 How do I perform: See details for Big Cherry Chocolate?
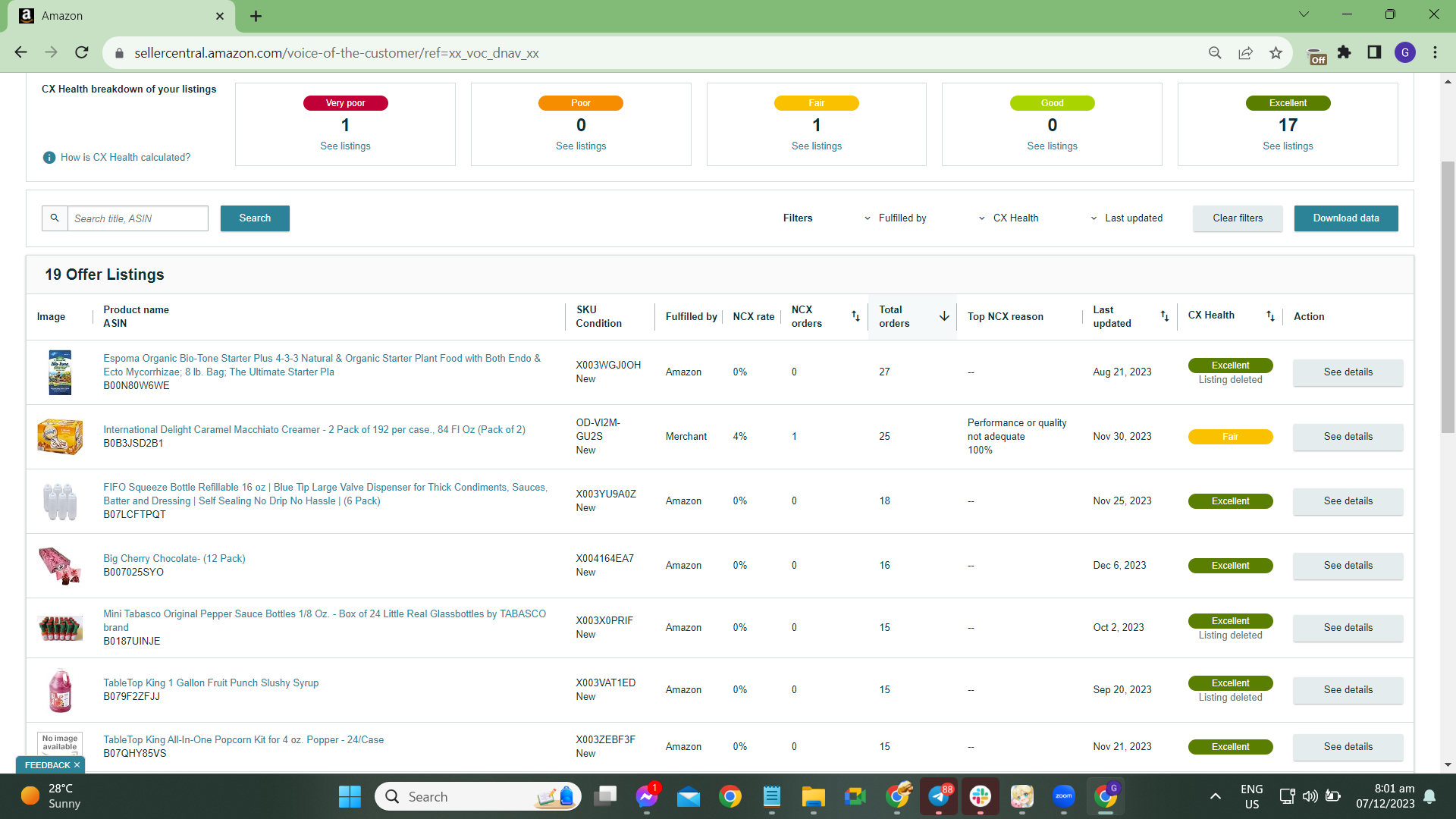tap(1348, 566)
